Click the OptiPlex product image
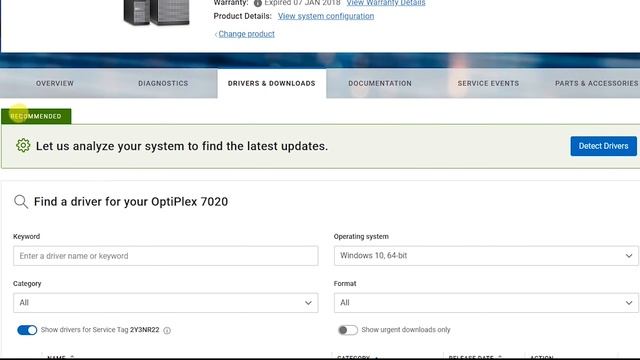This screenshot has height=360, width=640. pos(157,12)
